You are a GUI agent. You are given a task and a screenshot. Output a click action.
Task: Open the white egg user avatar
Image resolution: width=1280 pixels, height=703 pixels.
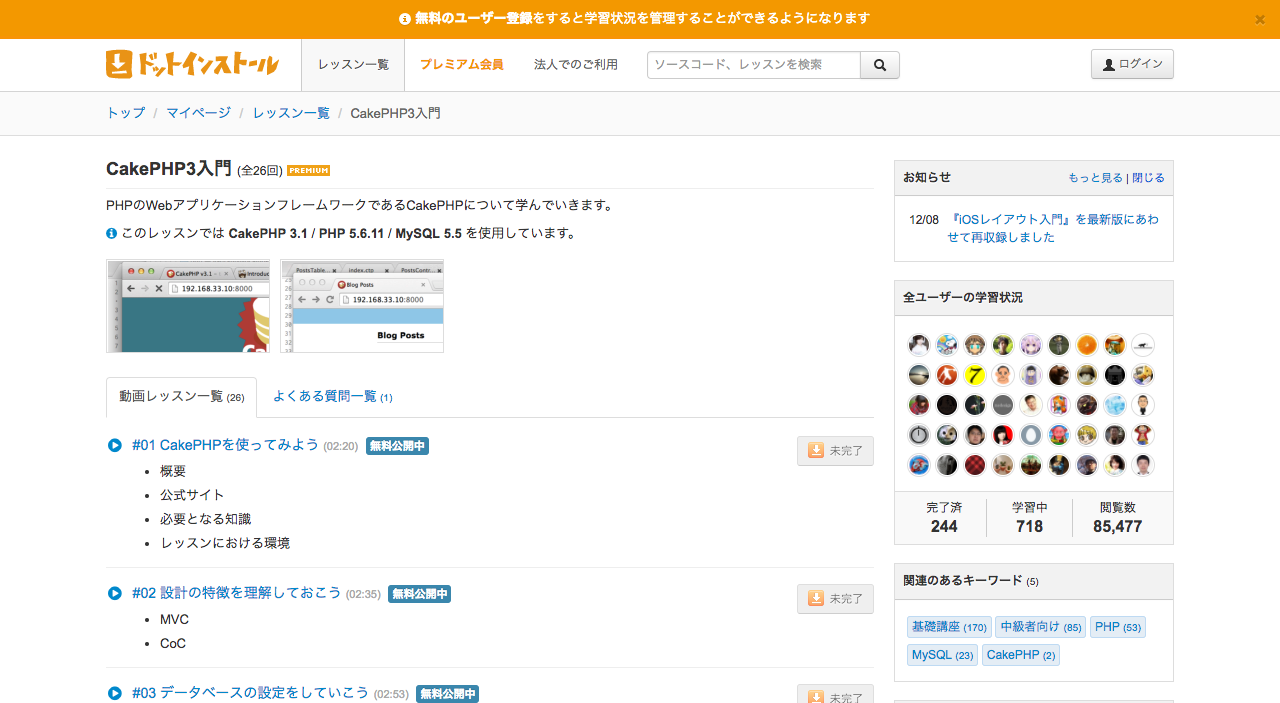[x=1031, y=435]
